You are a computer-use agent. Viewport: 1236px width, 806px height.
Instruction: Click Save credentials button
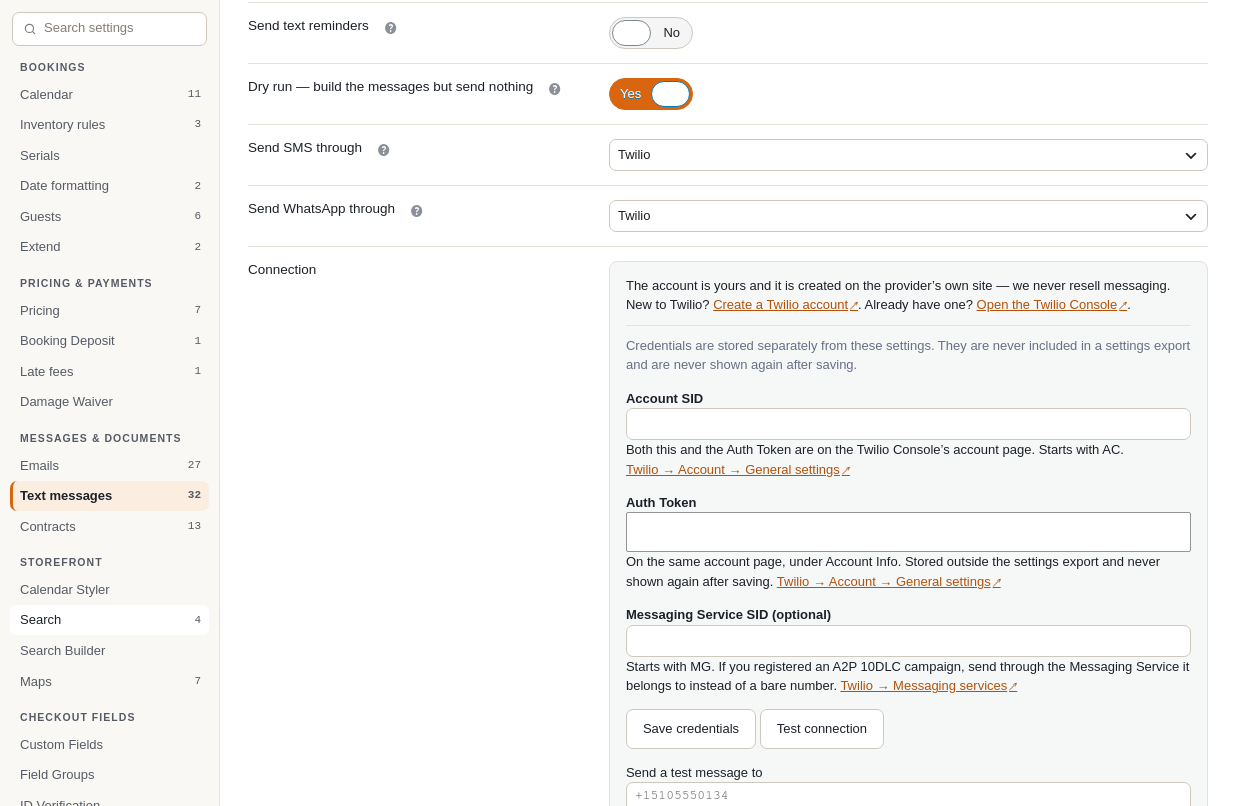tap(691, 729)
